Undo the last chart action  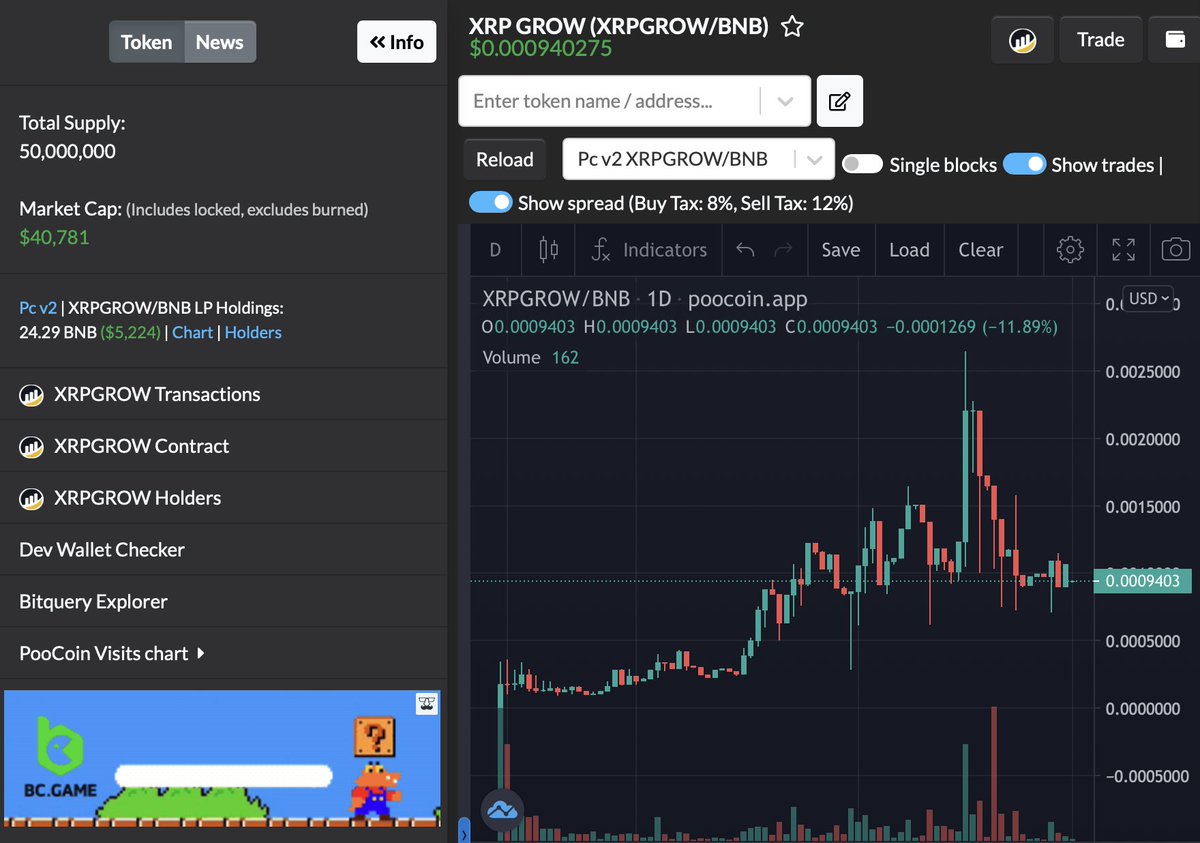coord(745,250)
